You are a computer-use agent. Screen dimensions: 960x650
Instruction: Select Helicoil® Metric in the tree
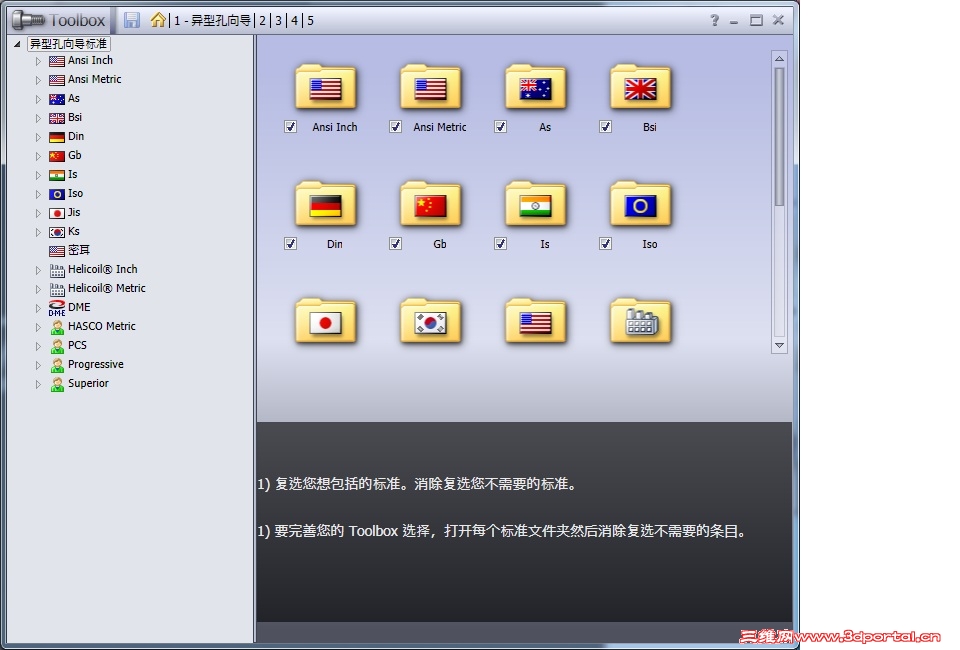pyautogui.click(x=107, y=288)
